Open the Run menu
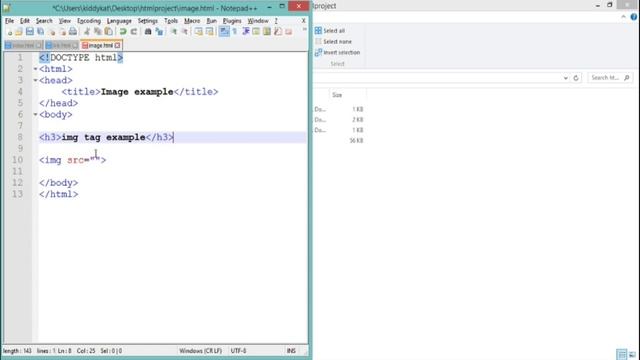Image resolution: width=640 pixels, height=360 pixels. 211,21
